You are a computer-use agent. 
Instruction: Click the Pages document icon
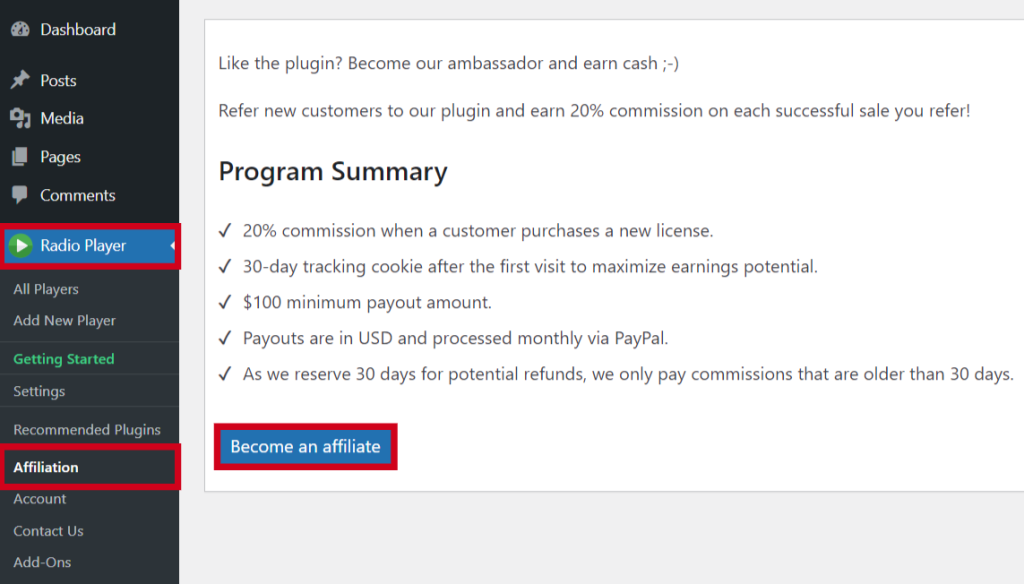pyautogui.click(x=20, y=156)
